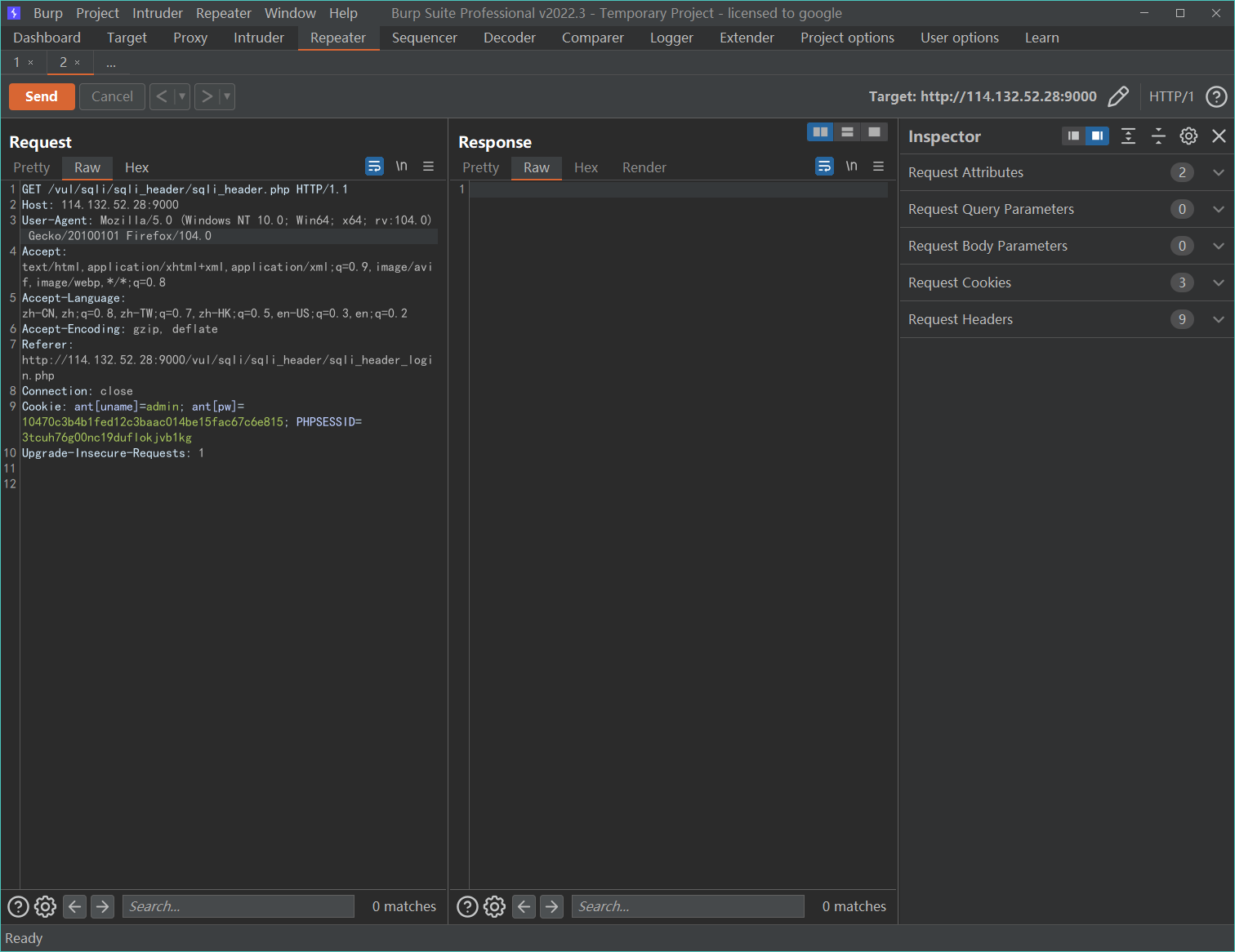Image resolution: width=1235 pixels, height=952 pixels.
Task: Toggle word wrap in Request panel
Action: coord(374,167)
